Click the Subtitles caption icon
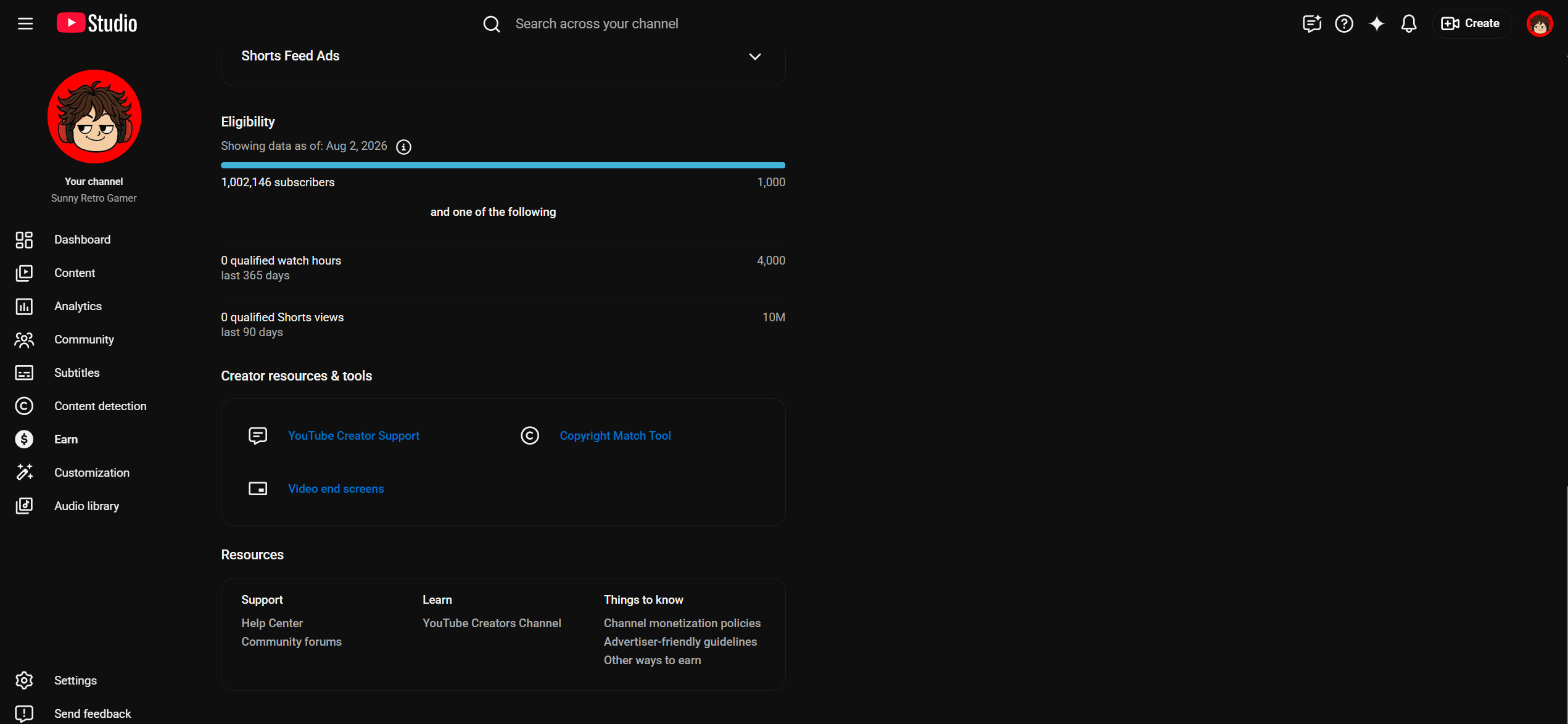 [24, 373]
